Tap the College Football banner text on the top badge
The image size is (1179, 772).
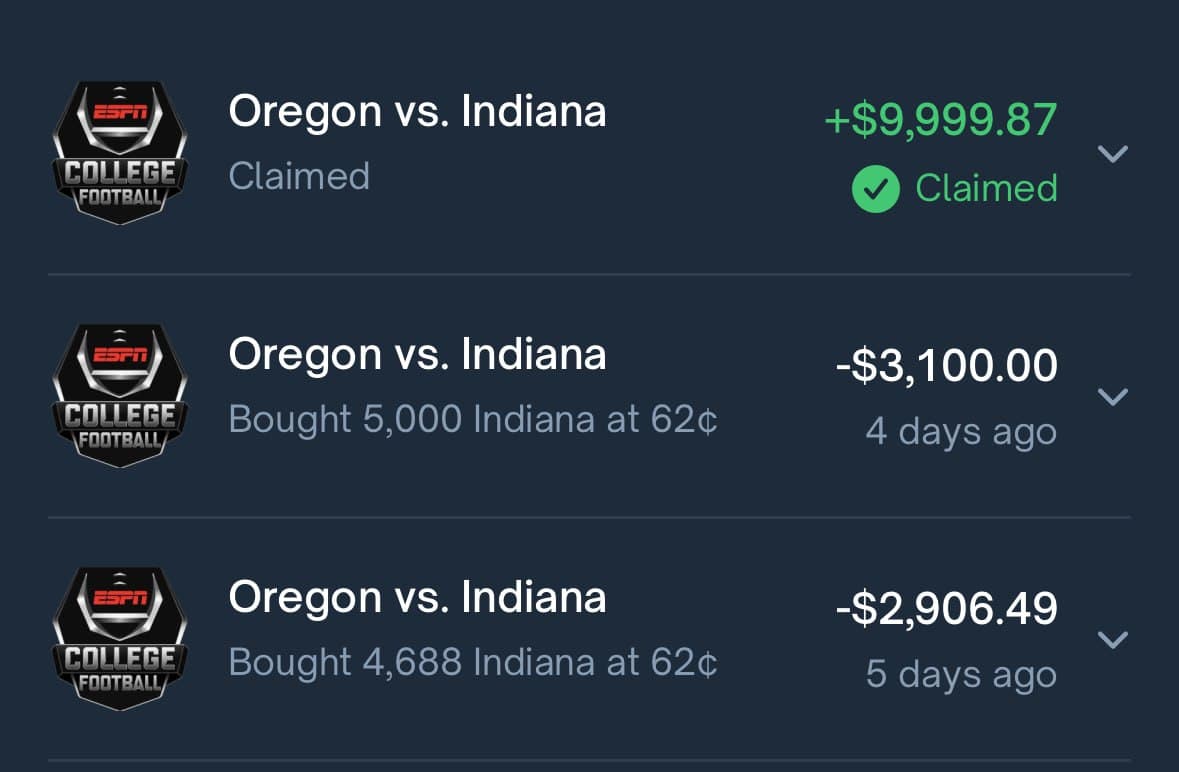click(119, 182)
